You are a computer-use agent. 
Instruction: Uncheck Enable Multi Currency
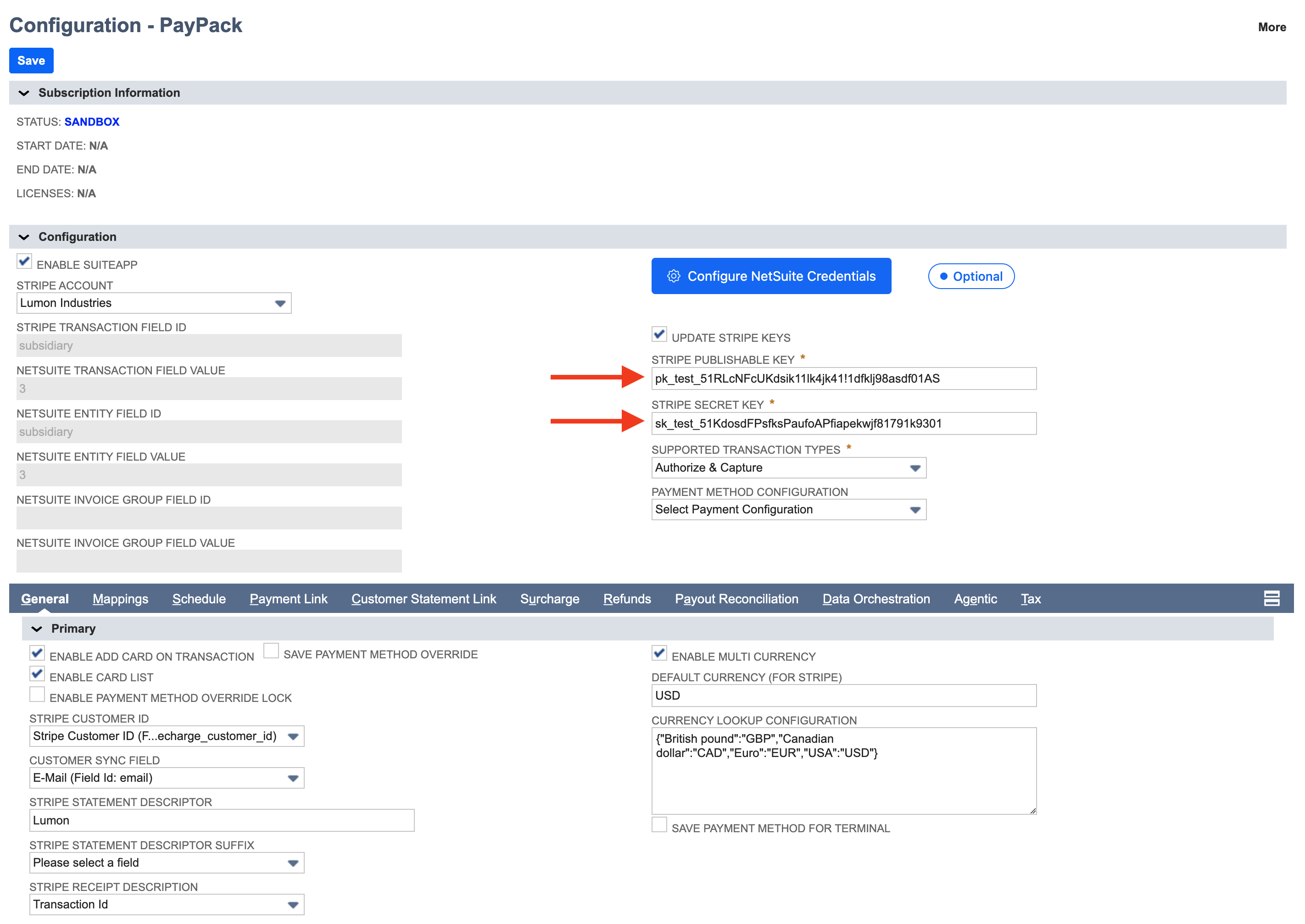pyautogui.click(x=659, y=653)
